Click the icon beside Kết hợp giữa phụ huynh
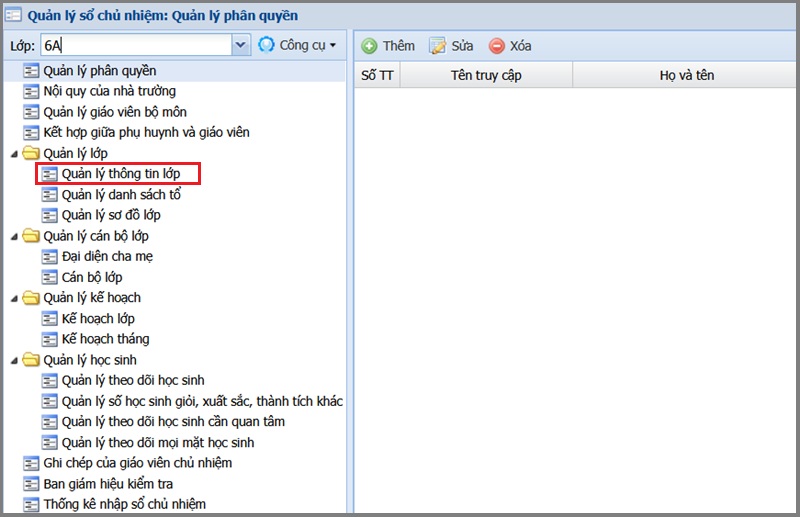Viewport: 800px width, 517px height. pyautogui.click(x=31, y=133)
